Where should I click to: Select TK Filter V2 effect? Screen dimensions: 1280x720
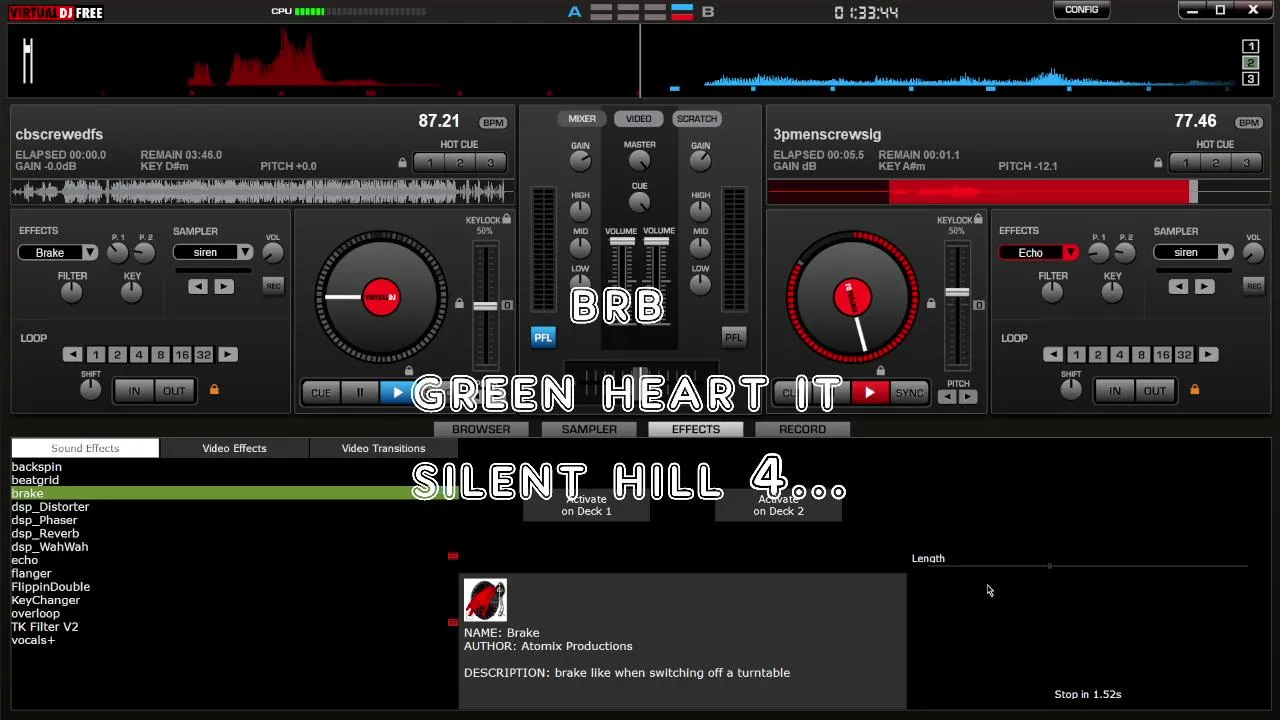click(45, 627)
